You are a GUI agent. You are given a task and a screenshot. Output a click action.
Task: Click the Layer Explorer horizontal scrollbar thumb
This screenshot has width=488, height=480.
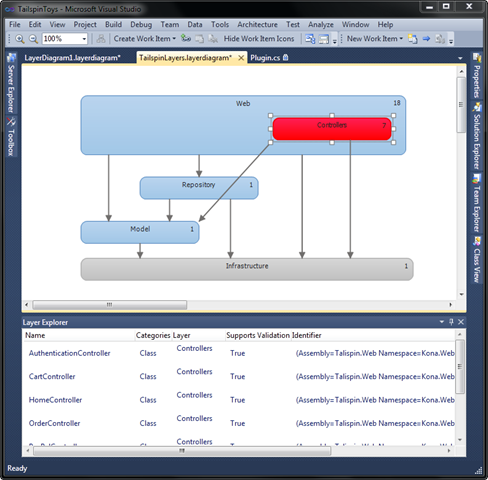tap(182, 451)
